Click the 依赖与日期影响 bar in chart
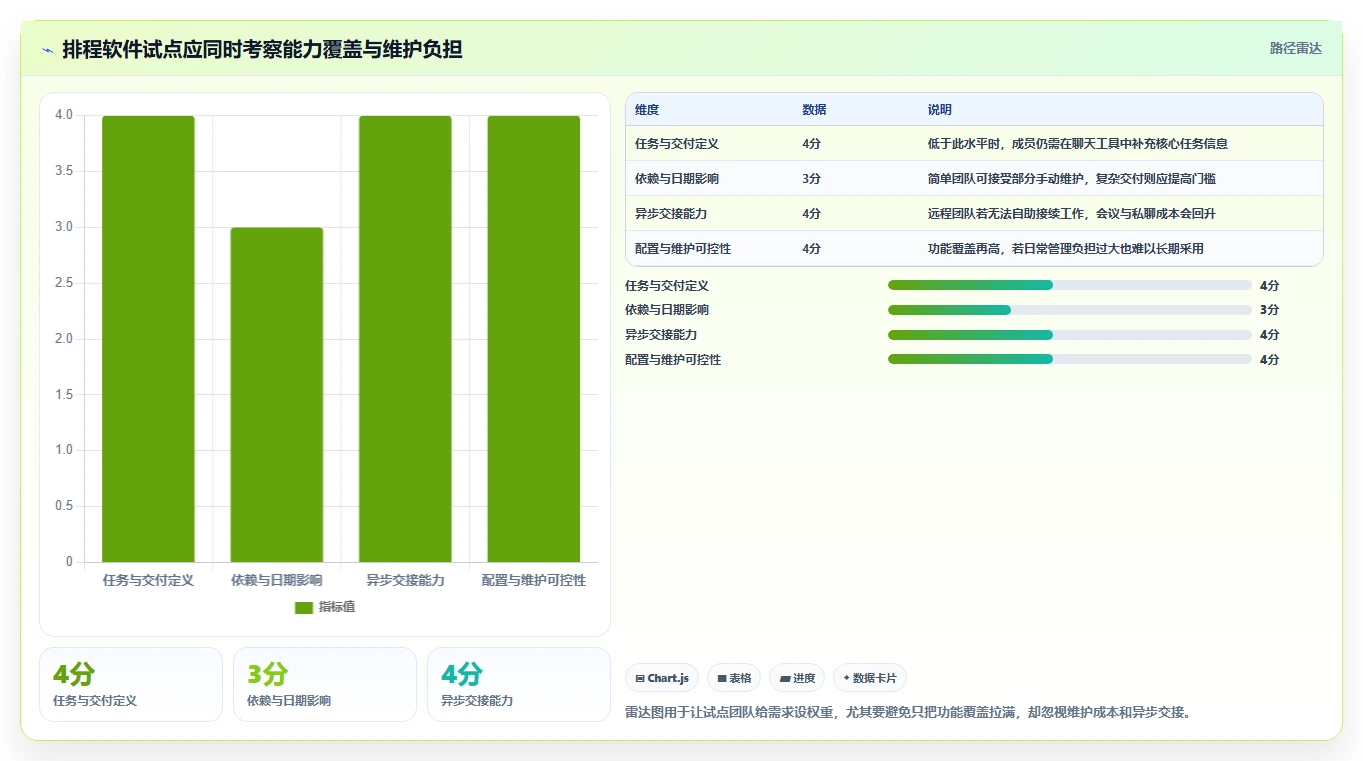 [277, 395]
